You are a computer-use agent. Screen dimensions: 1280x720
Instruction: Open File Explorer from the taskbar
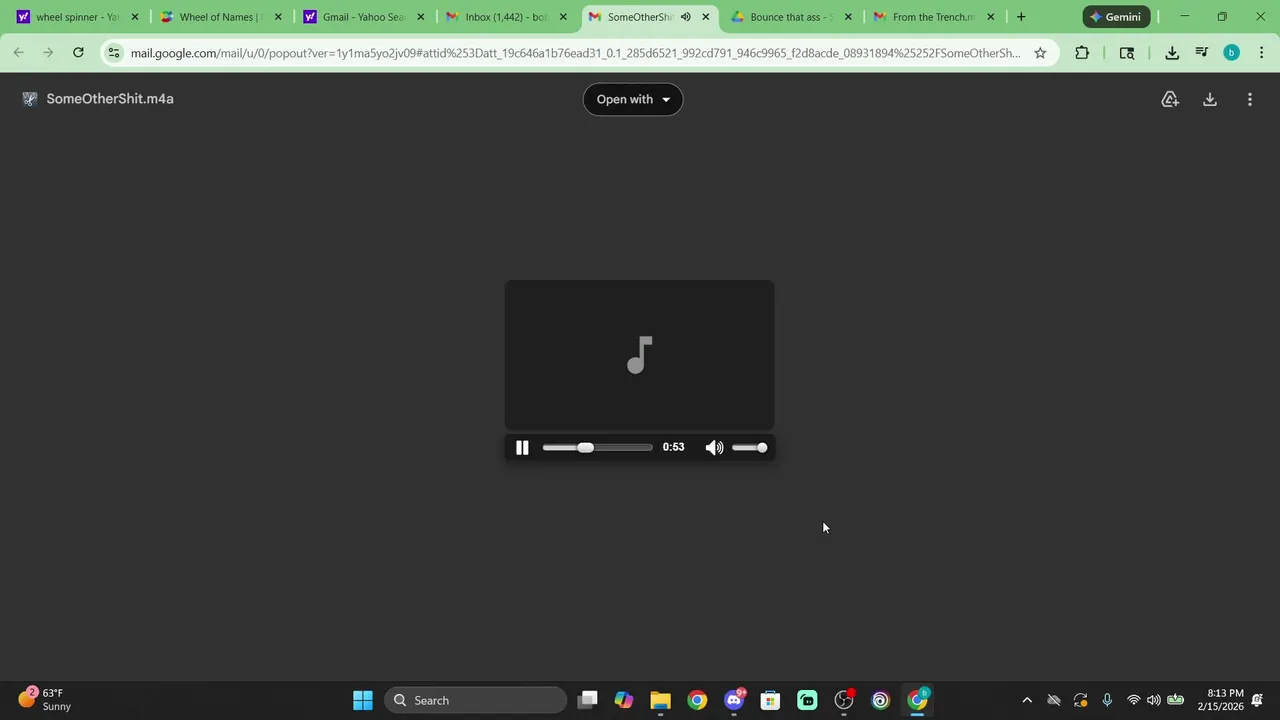pos(660,700)
